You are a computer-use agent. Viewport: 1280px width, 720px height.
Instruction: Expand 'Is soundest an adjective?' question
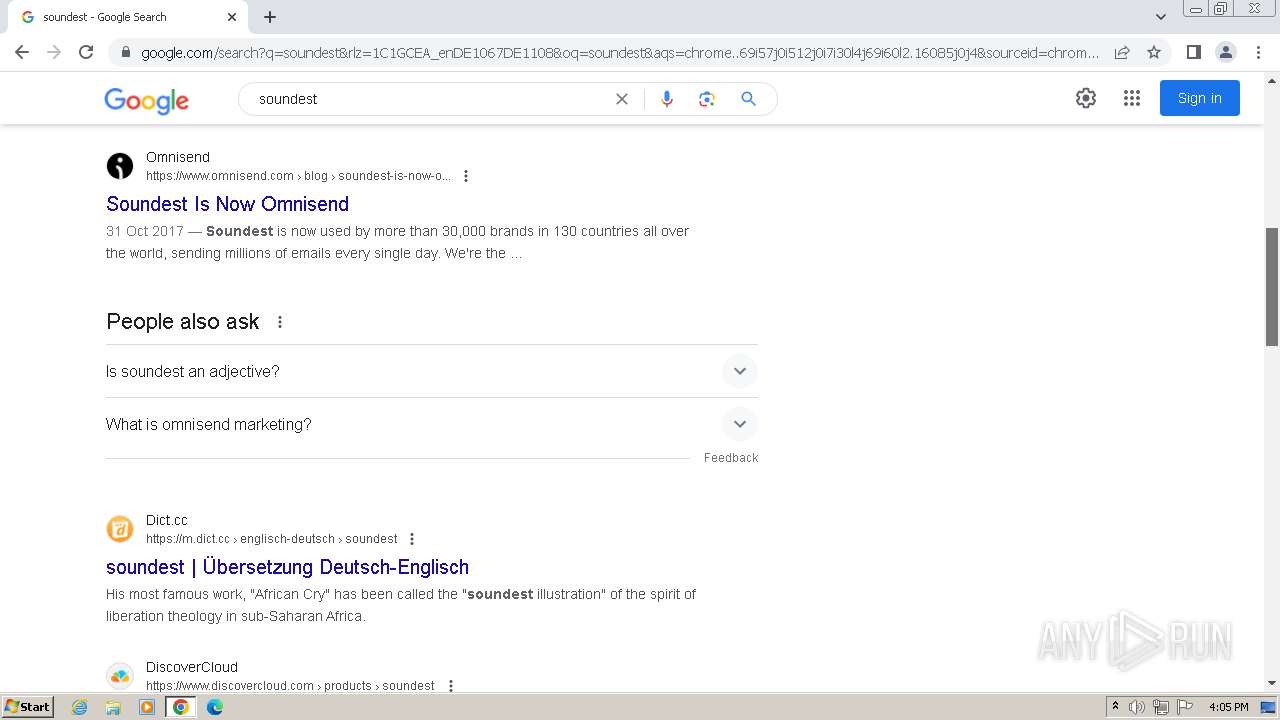tap(432, 371)
